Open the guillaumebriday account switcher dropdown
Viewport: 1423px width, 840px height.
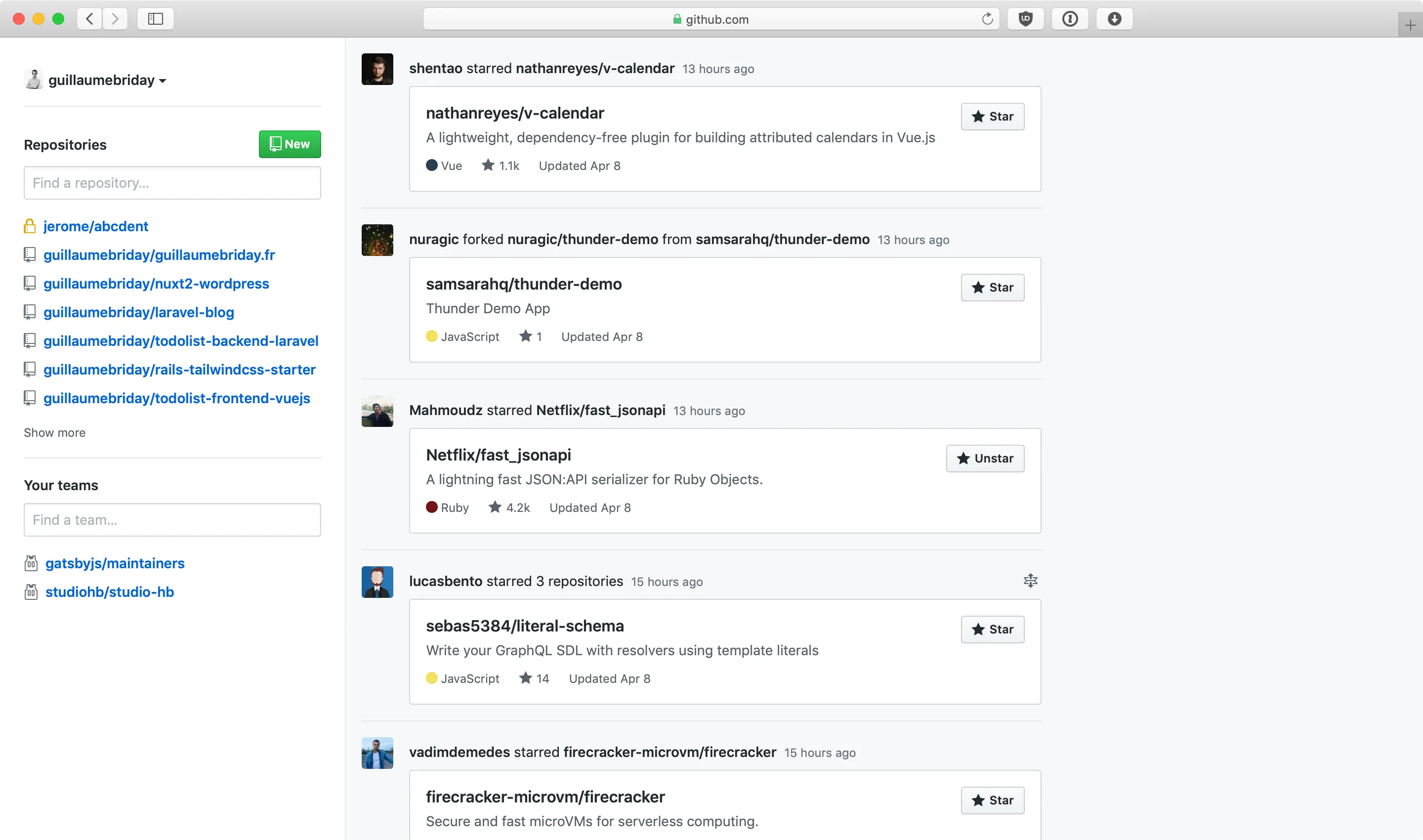coord(107,81)
